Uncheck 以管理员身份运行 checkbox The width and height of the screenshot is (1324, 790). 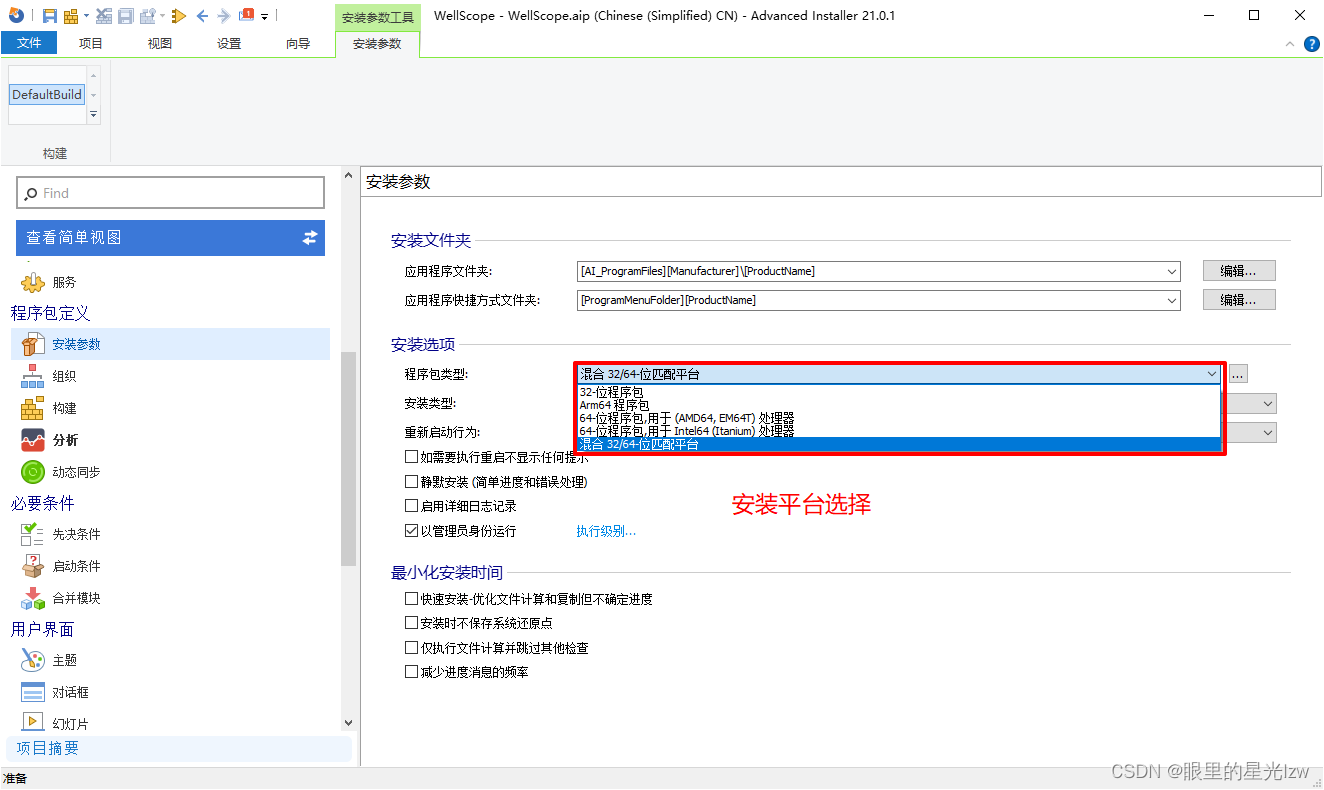[x=411, y=531]
